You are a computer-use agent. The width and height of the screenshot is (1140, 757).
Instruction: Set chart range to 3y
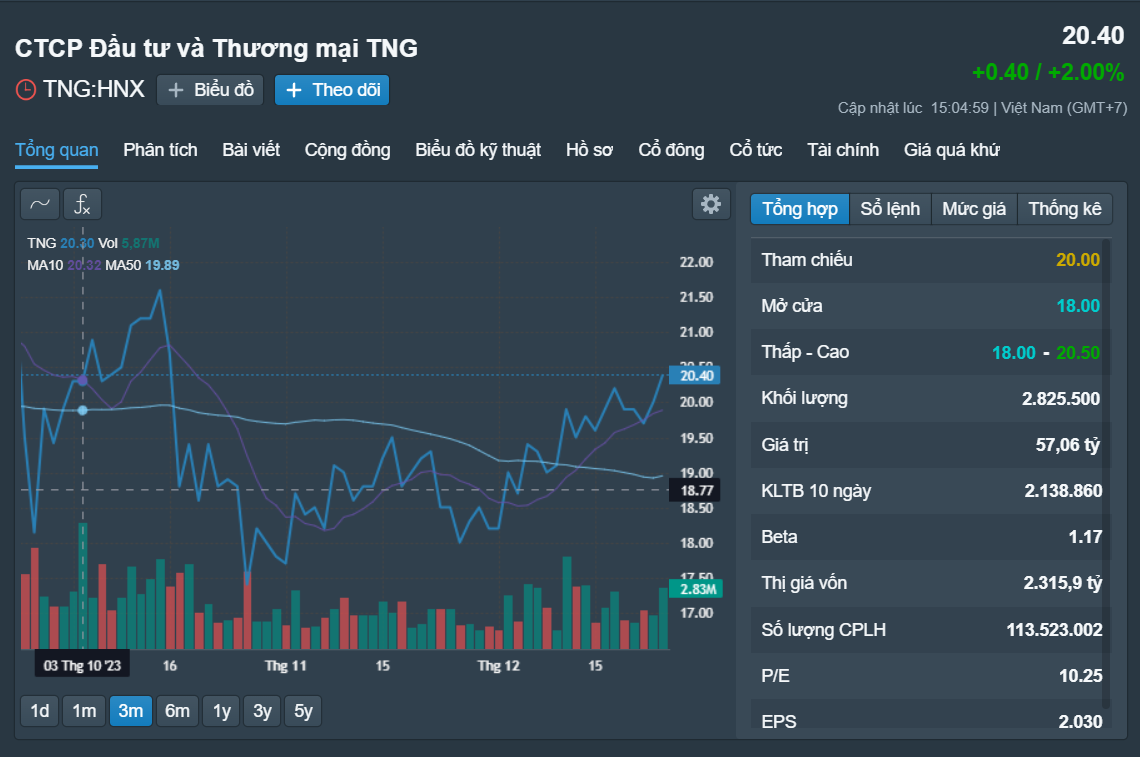pos(262,711)
